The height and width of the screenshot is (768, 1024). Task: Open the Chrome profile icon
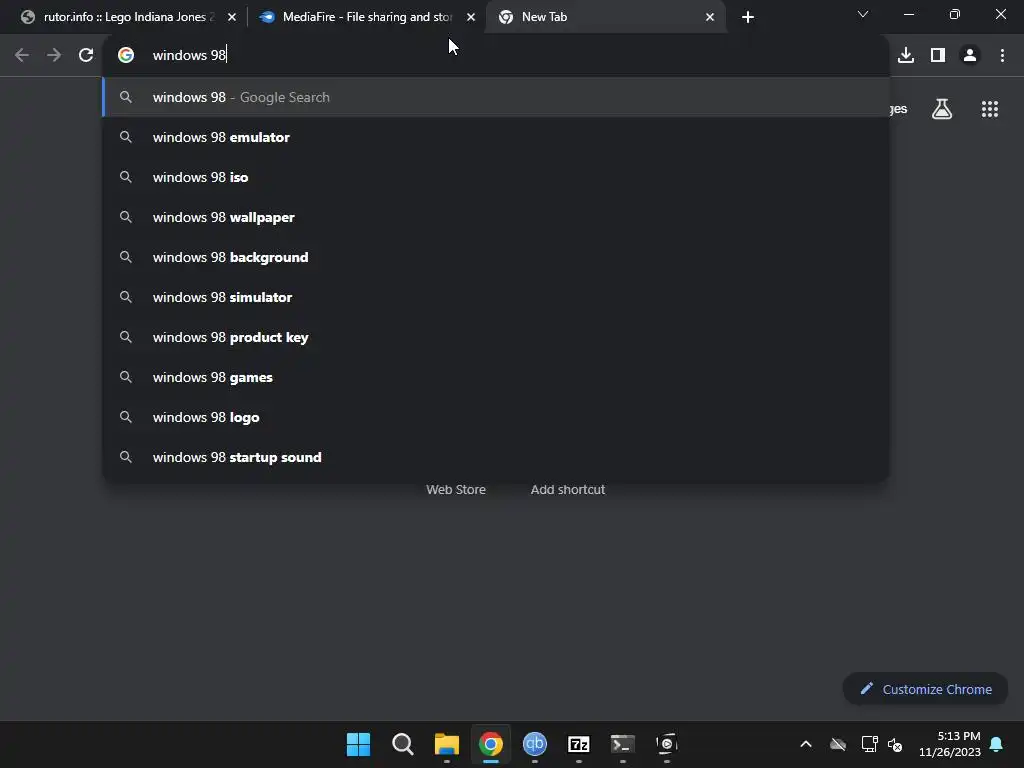tap(970, 56)
